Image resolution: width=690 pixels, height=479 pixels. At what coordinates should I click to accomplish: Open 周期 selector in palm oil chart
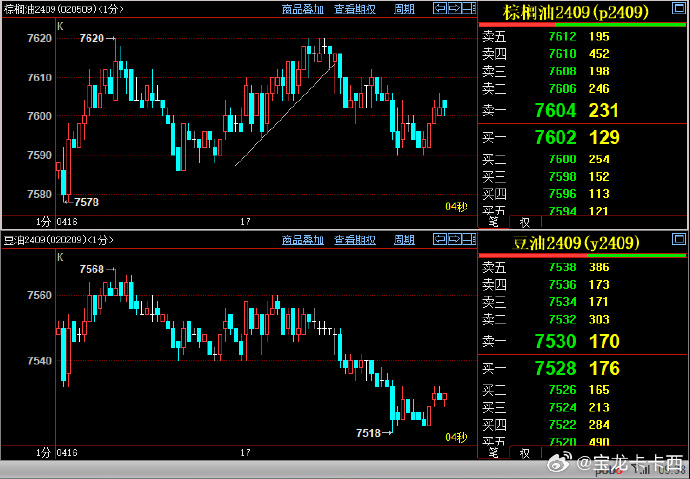[x=404, y=9]
